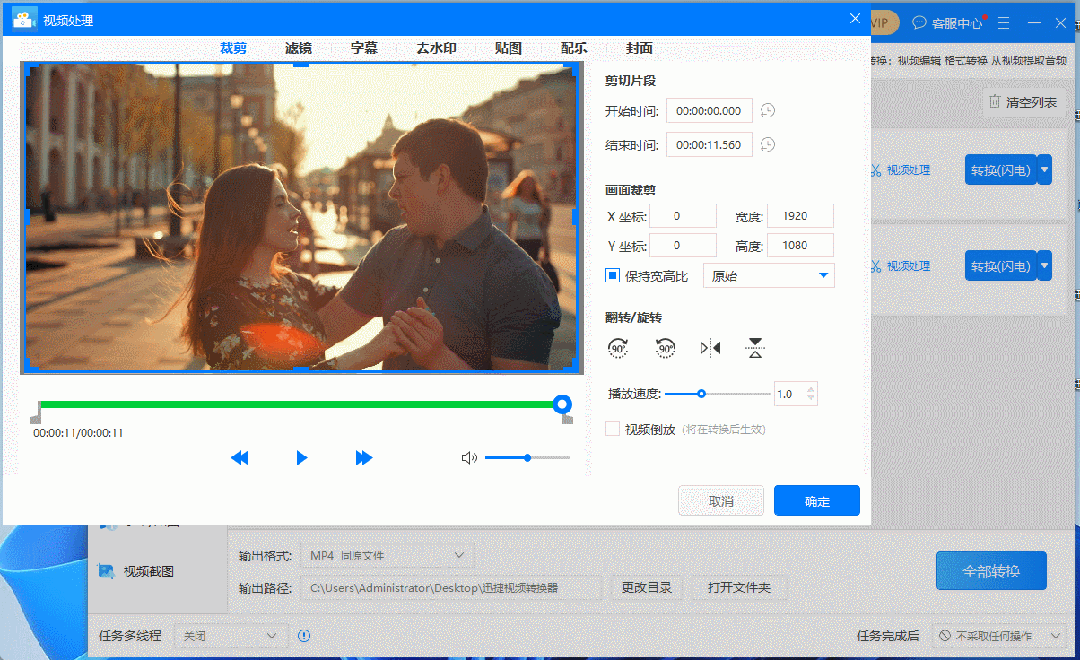Click the first 转换(闪电) button
This screenshot has height=660, width=1080.
pos(1001,170)
